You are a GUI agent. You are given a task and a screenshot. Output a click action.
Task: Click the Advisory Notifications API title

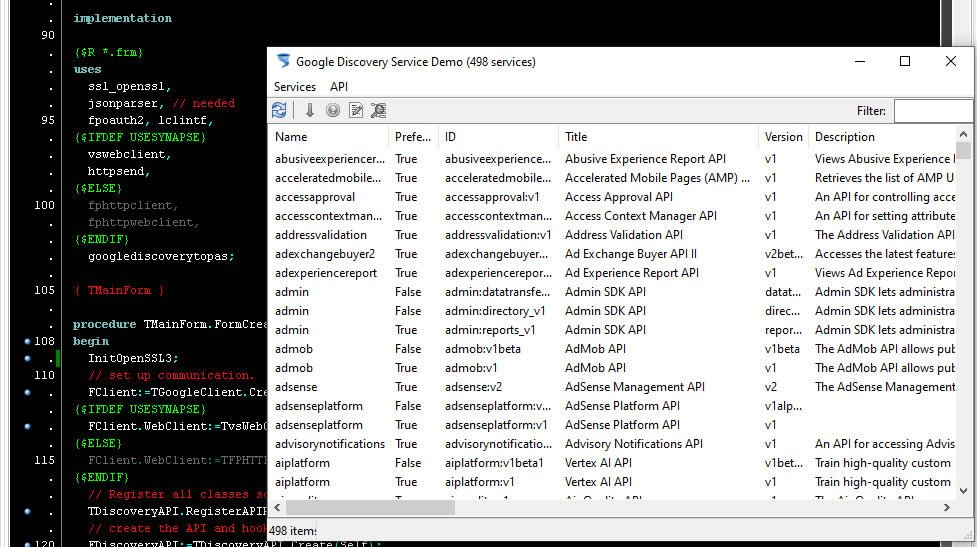click(634, 444)
